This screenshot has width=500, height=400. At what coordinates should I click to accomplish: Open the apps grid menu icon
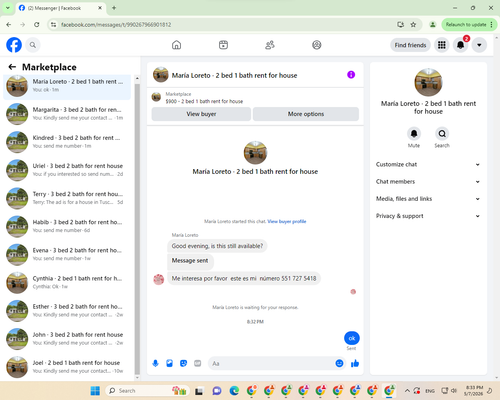coord(442,45)
